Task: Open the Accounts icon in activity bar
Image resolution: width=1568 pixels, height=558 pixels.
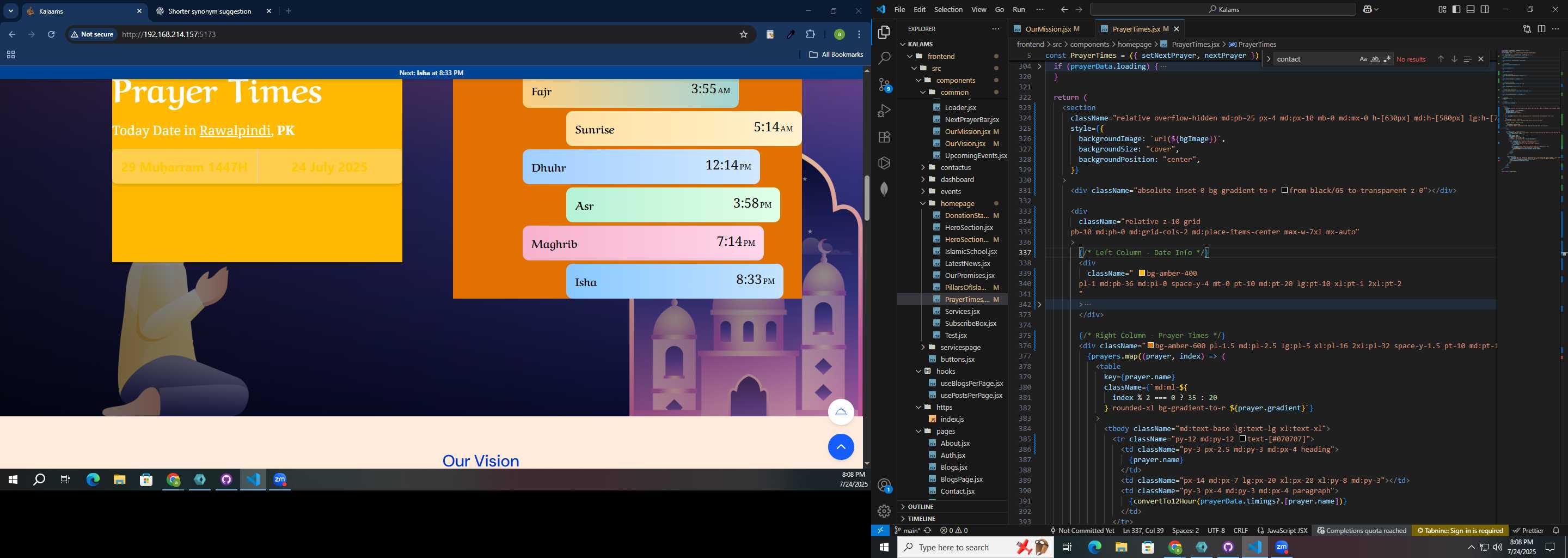Action: 884,486
